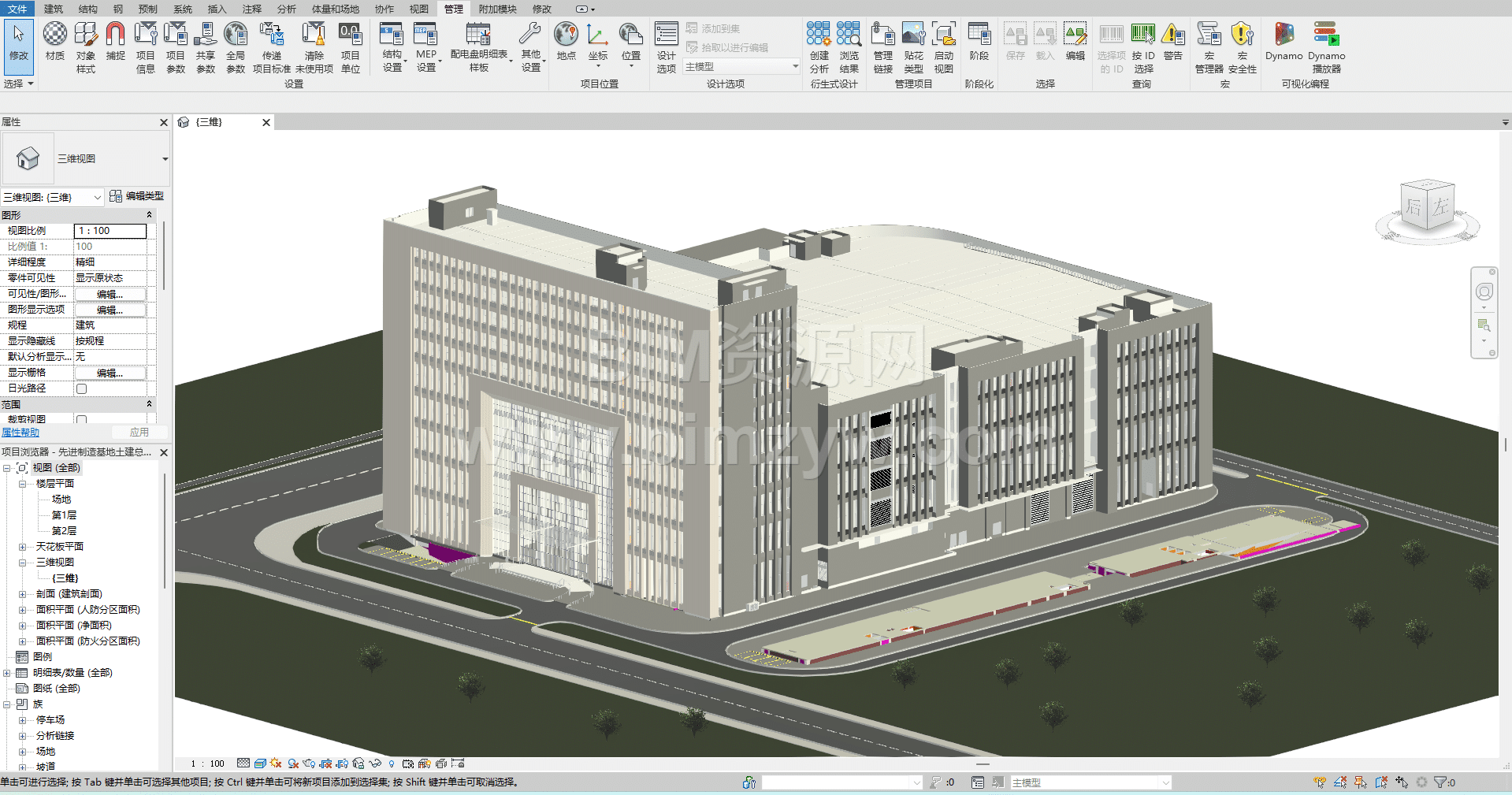Open the 属性帮助 link
Image resolution: width=1512 pixels, height=795 pixels.
pos(20,433)
